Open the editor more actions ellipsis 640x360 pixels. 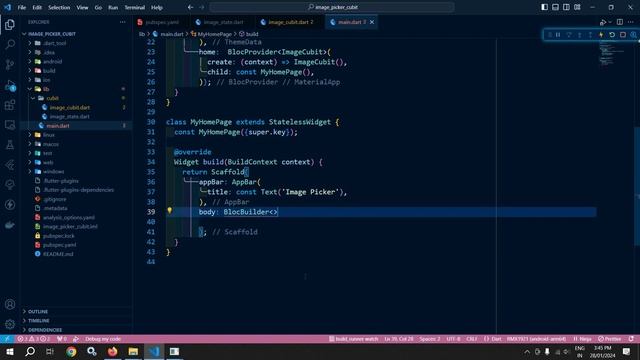click(x=631, y=22)
